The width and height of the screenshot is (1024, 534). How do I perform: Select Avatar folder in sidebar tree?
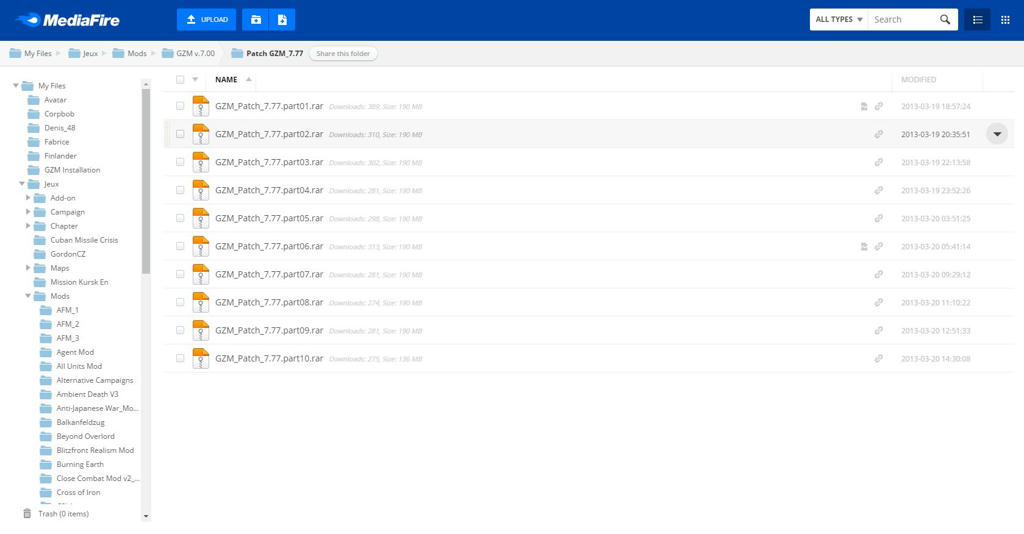(x=55, y=100)
